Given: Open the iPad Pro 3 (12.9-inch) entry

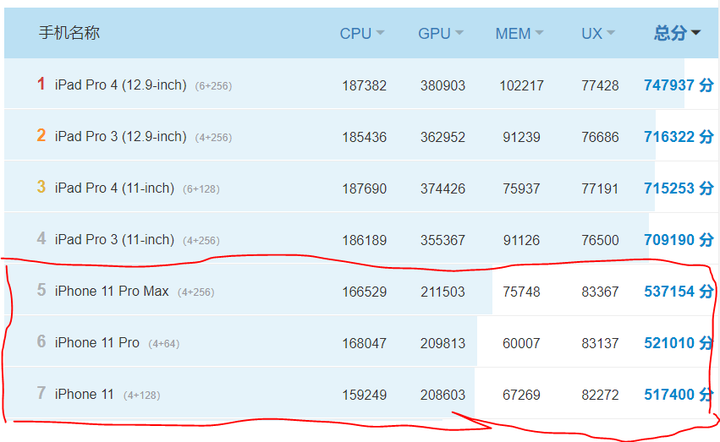Looking at the screenshot, I should [121, 136].
